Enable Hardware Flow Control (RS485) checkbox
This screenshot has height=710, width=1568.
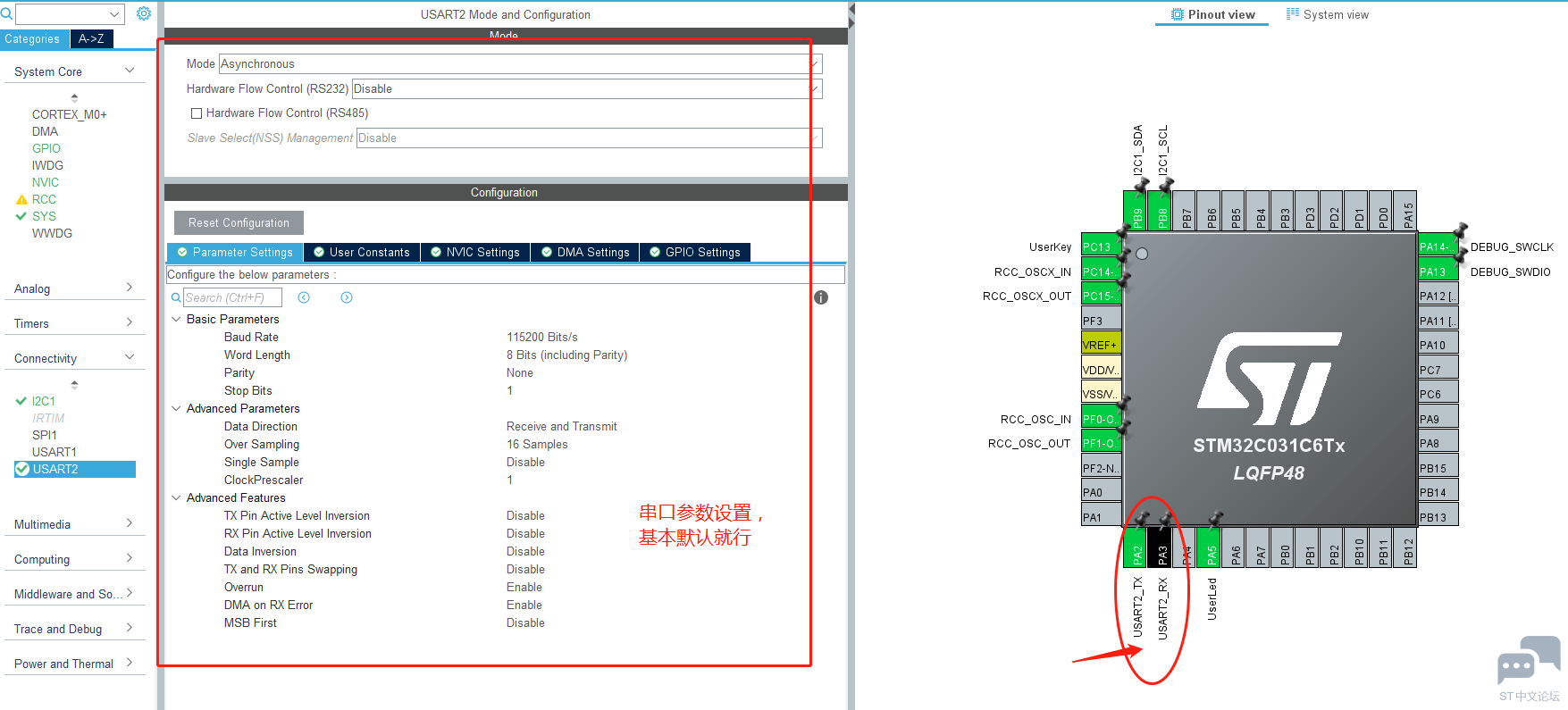197,113
